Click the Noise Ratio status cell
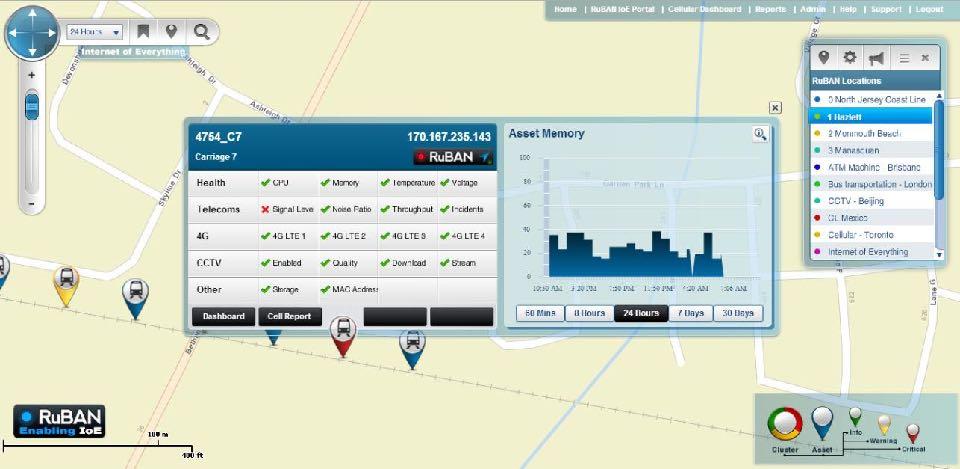Screen dimensions: 960x469 (x=347, y=209)
